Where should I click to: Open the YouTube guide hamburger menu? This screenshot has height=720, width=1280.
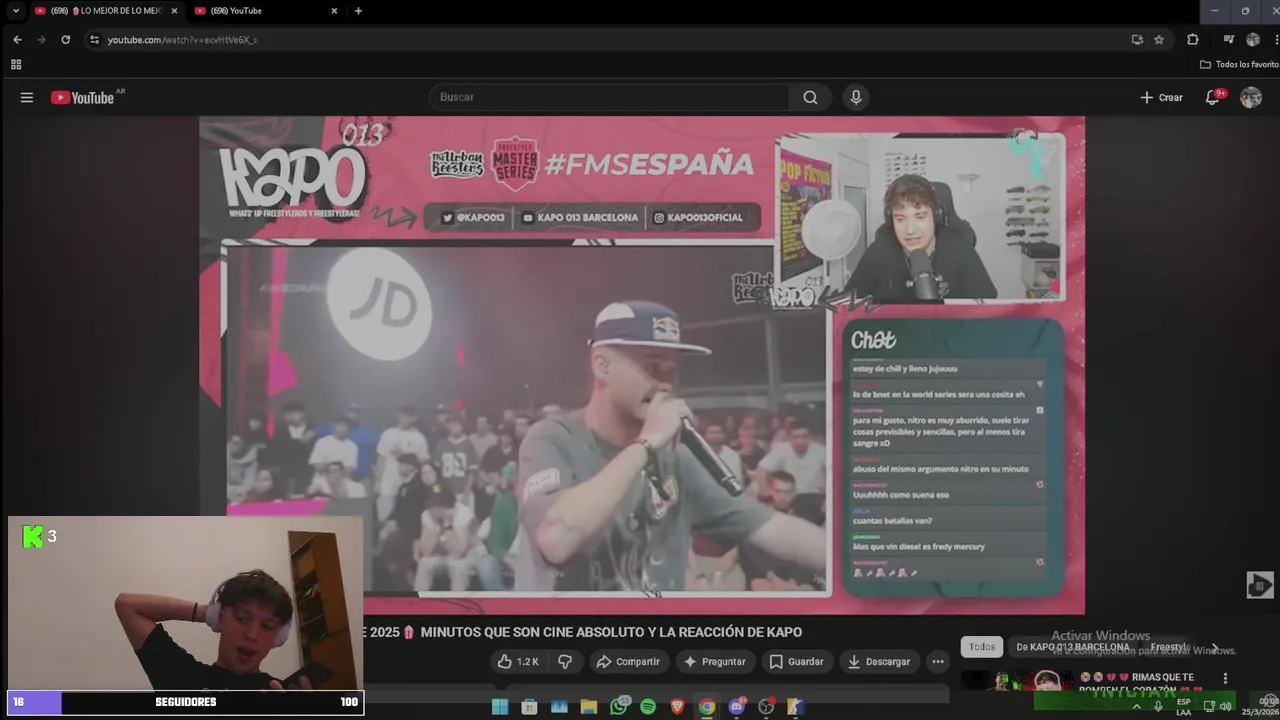27,97
